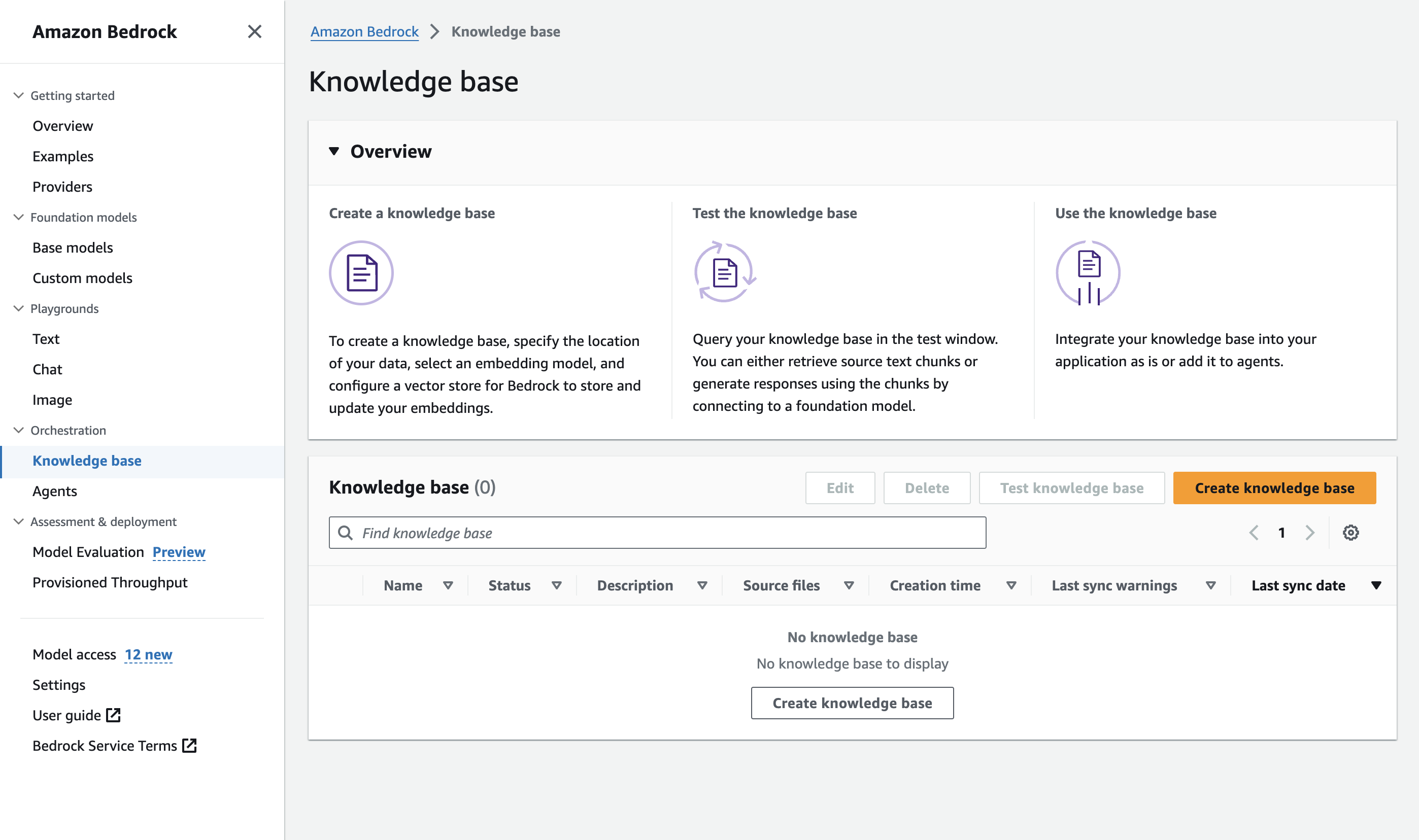The width and height of the screenshot is (1419, 840).
Task: Collapse the Foundation models group
Action: coord(19,217)
